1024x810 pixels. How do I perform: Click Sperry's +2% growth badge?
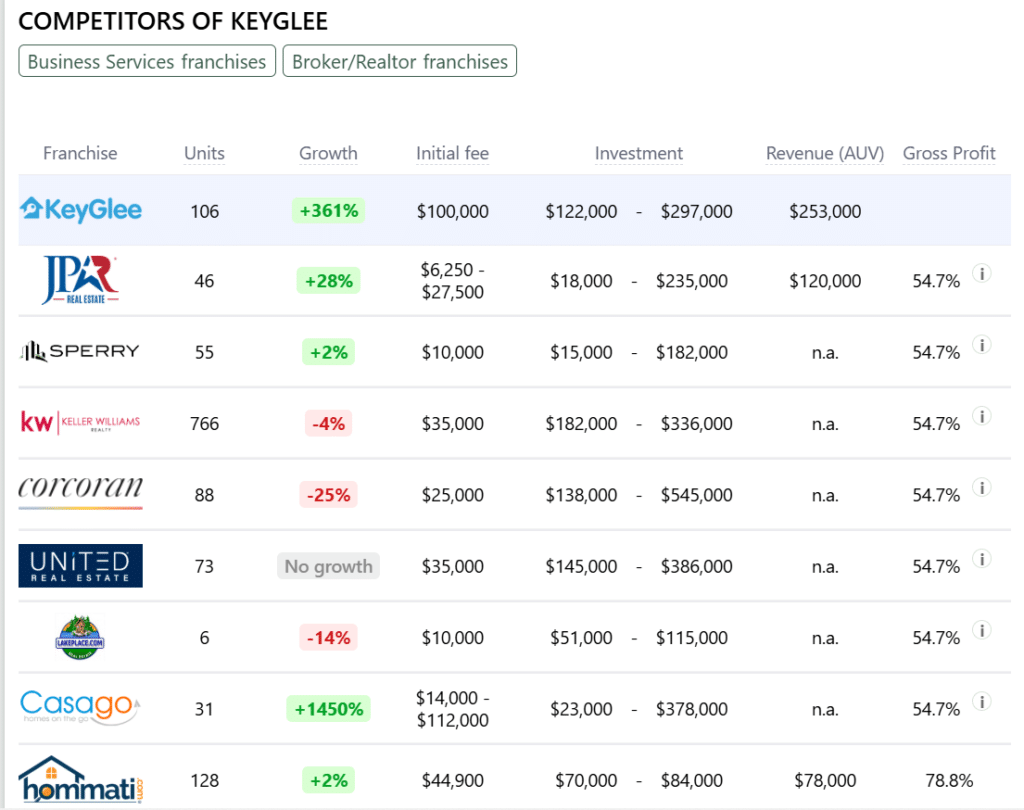click(x=328, y=352)
